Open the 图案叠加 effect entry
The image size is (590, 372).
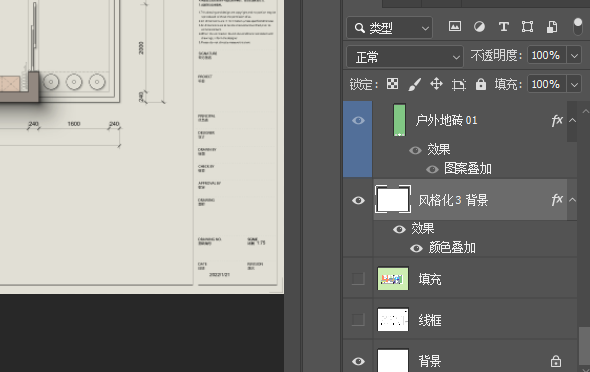tap(468, 169)
